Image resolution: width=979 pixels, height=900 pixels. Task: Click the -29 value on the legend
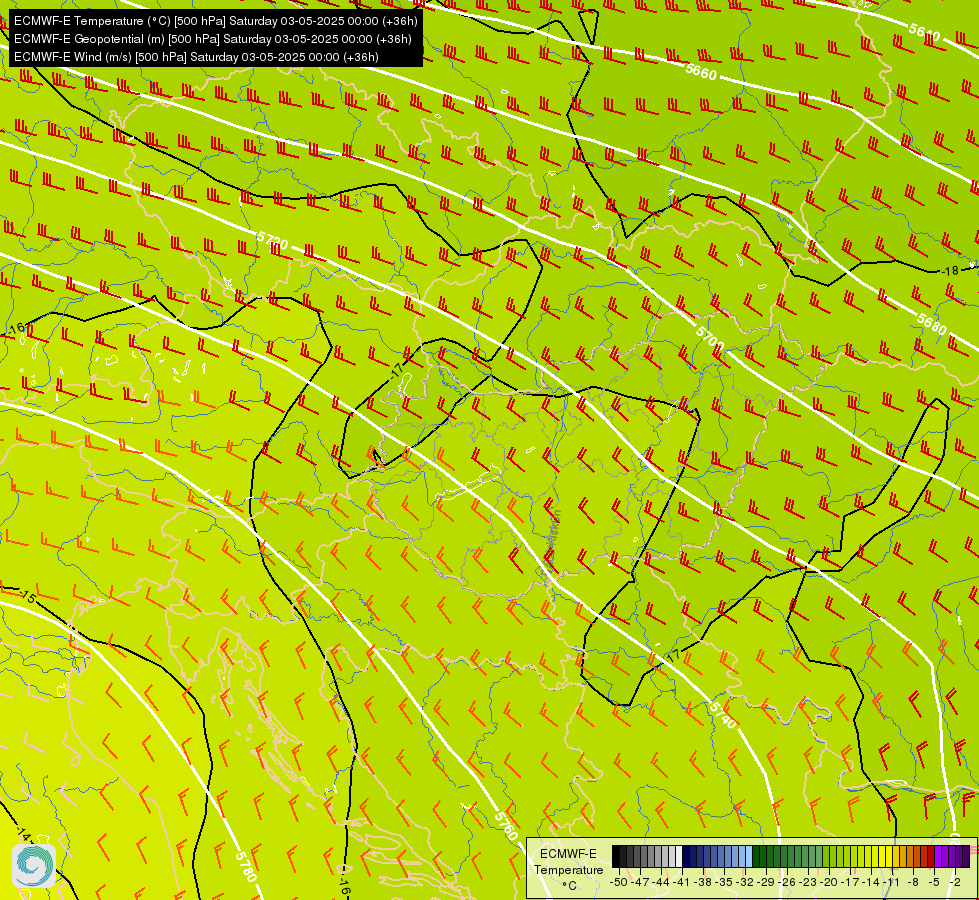tap(766, 882)
